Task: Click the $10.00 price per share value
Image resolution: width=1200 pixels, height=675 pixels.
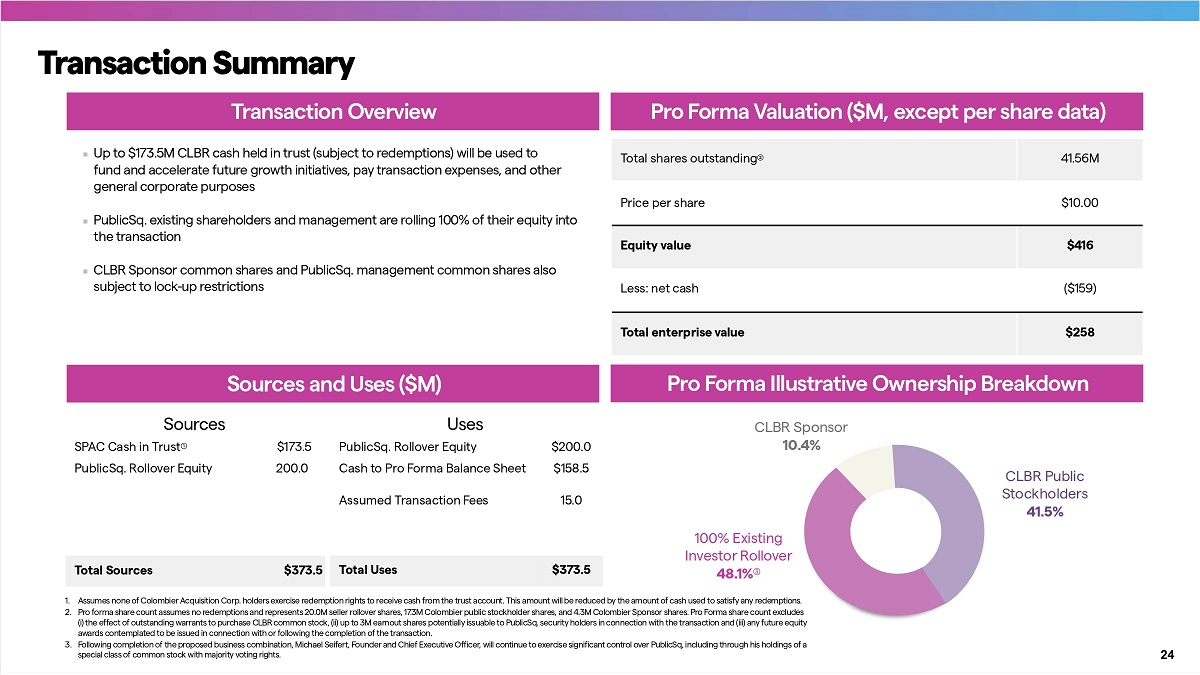Action: [x=1078, y=202]
